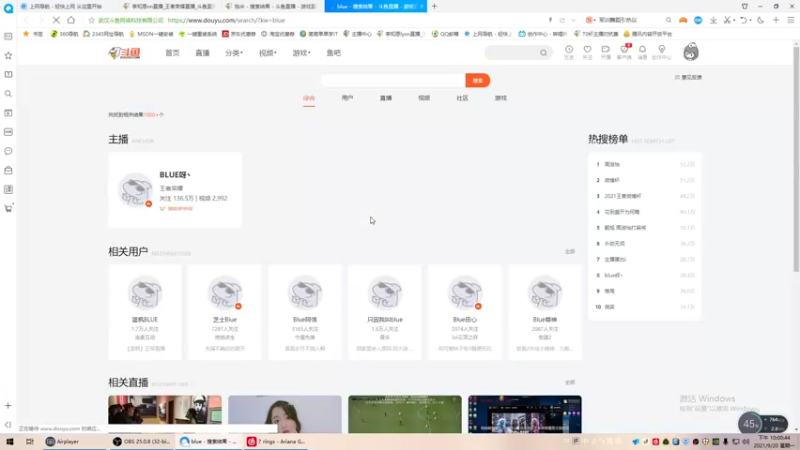Open Douyu followed heart icon
Viewport: 800px width, 450px height.
587,52
